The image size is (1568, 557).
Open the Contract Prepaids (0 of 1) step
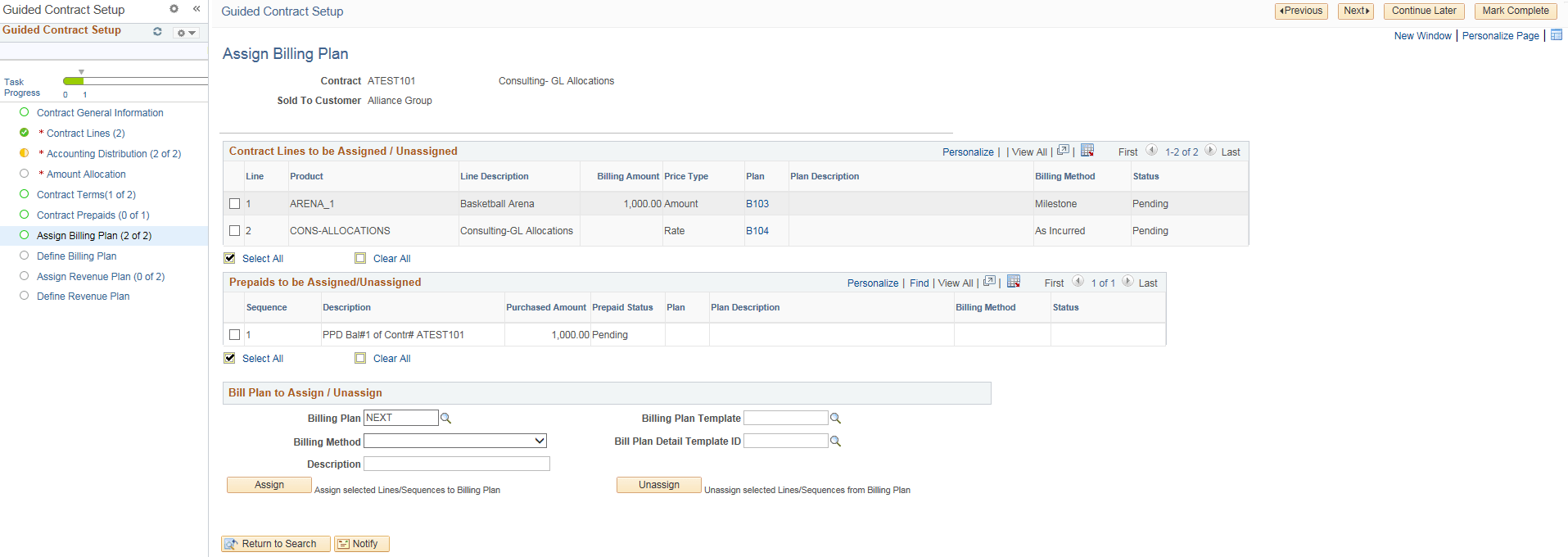click(x=93, y=215)
